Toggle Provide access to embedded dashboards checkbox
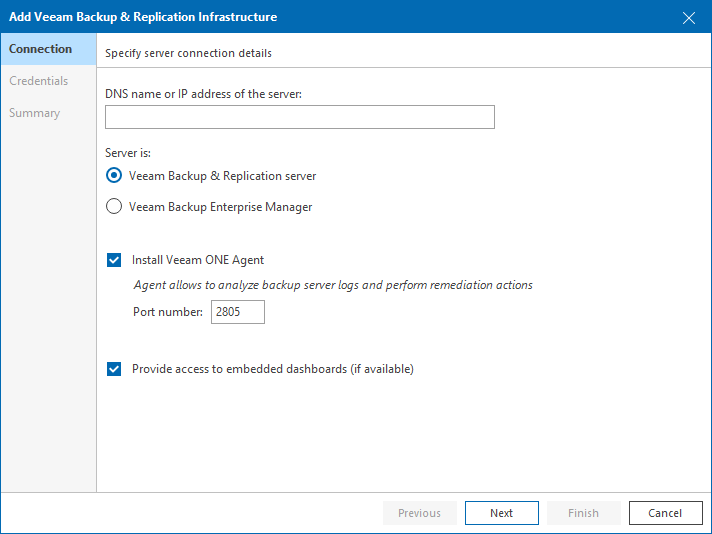 click(x=114, y=369)
